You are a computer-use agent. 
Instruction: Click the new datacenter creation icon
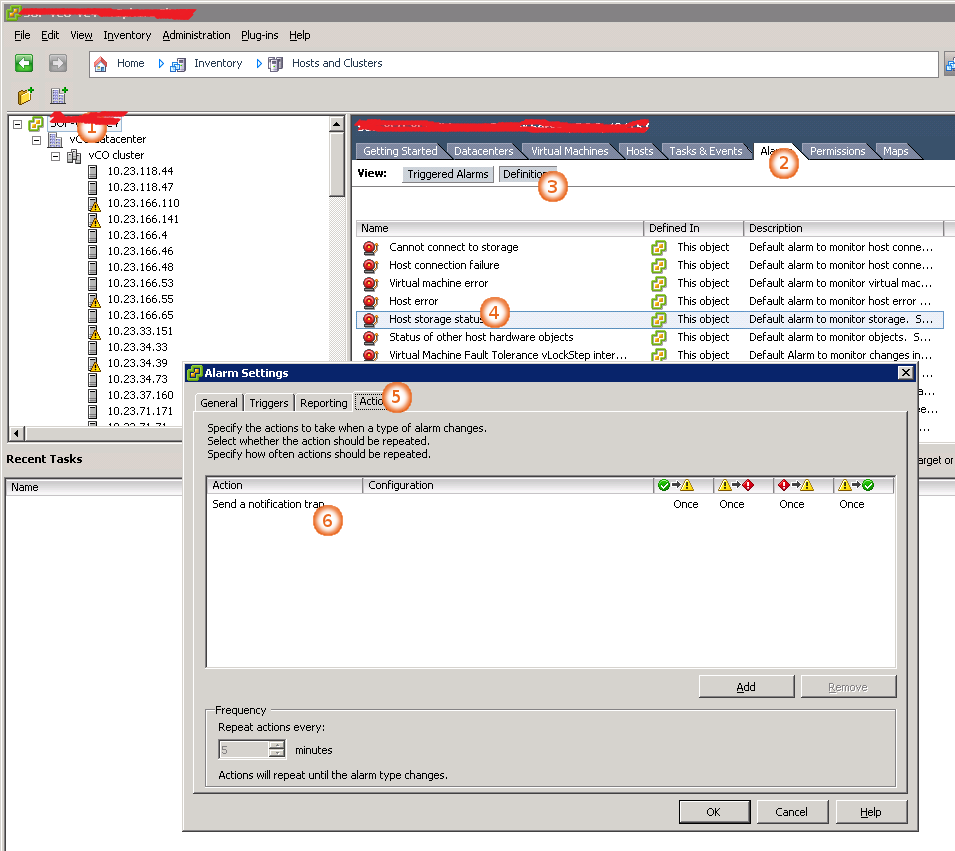point(58,95)
